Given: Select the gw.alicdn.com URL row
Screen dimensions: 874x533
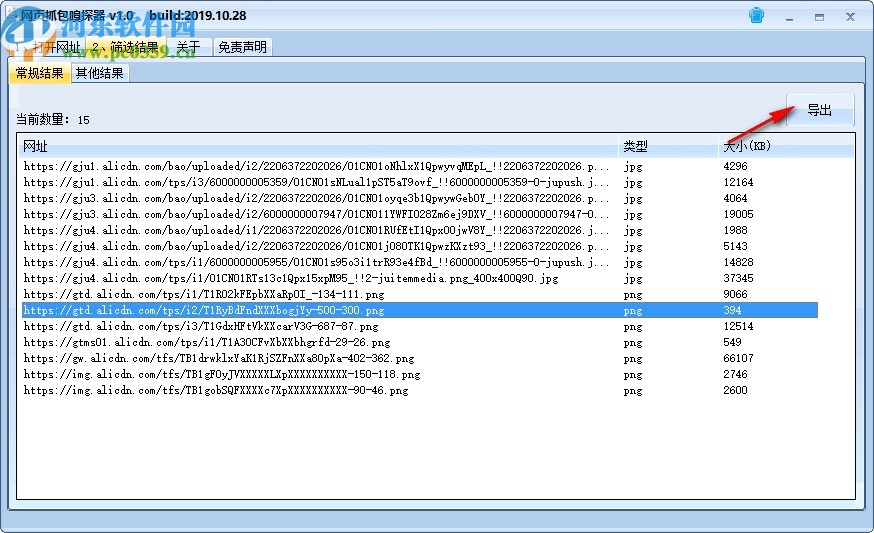Looking at the screenshot, I should pyautogui.click(x=420, y=358).
